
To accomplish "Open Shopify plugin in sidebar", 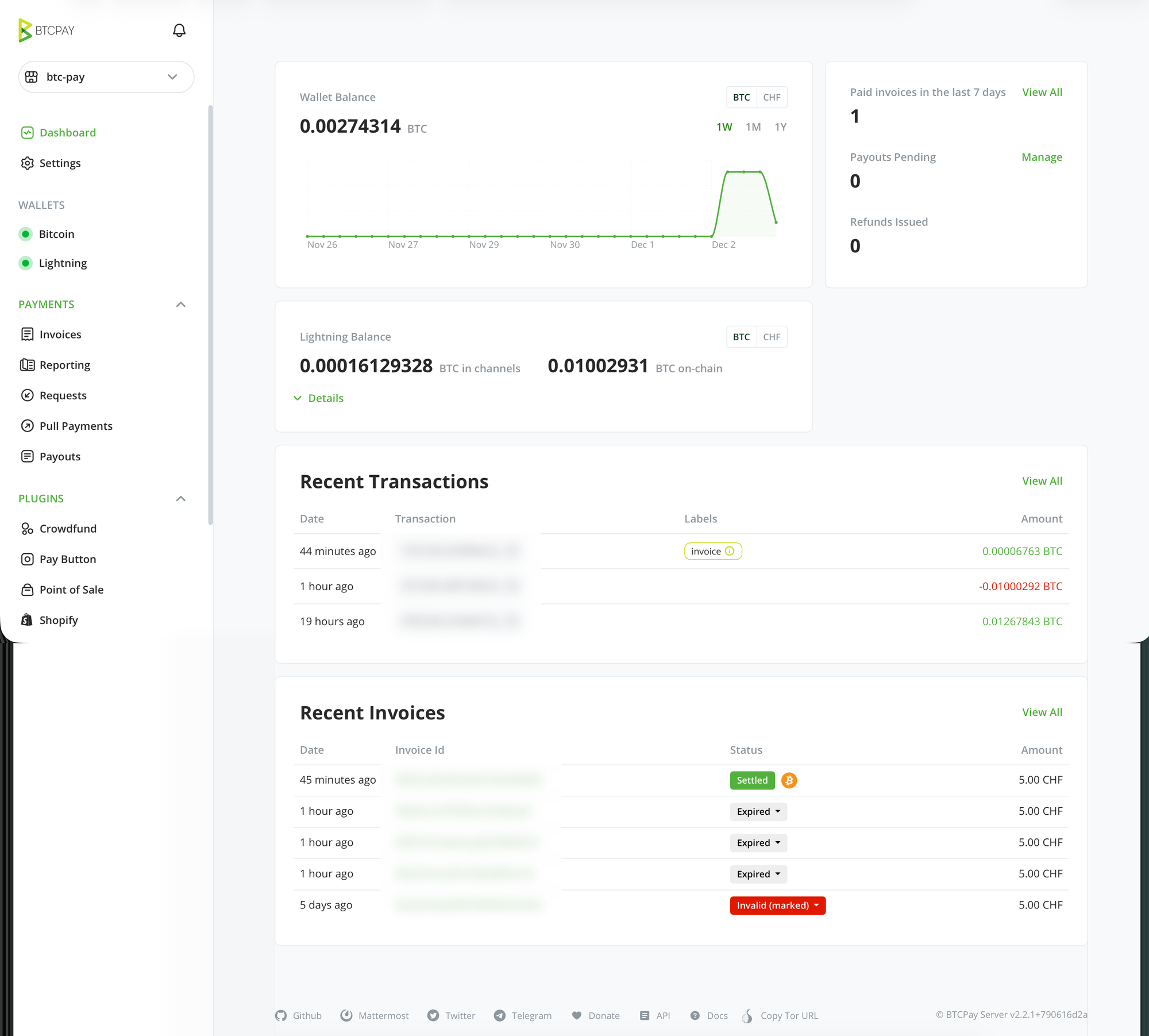I will coord(58,620).
